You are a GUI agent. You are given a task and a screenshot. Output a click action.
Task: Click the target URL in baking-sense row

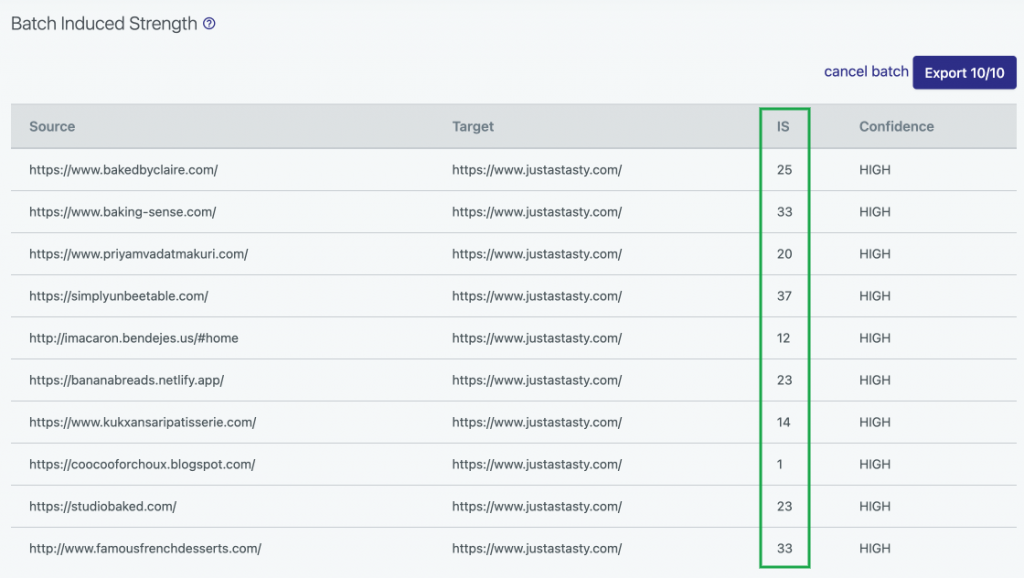pos(537,212)
